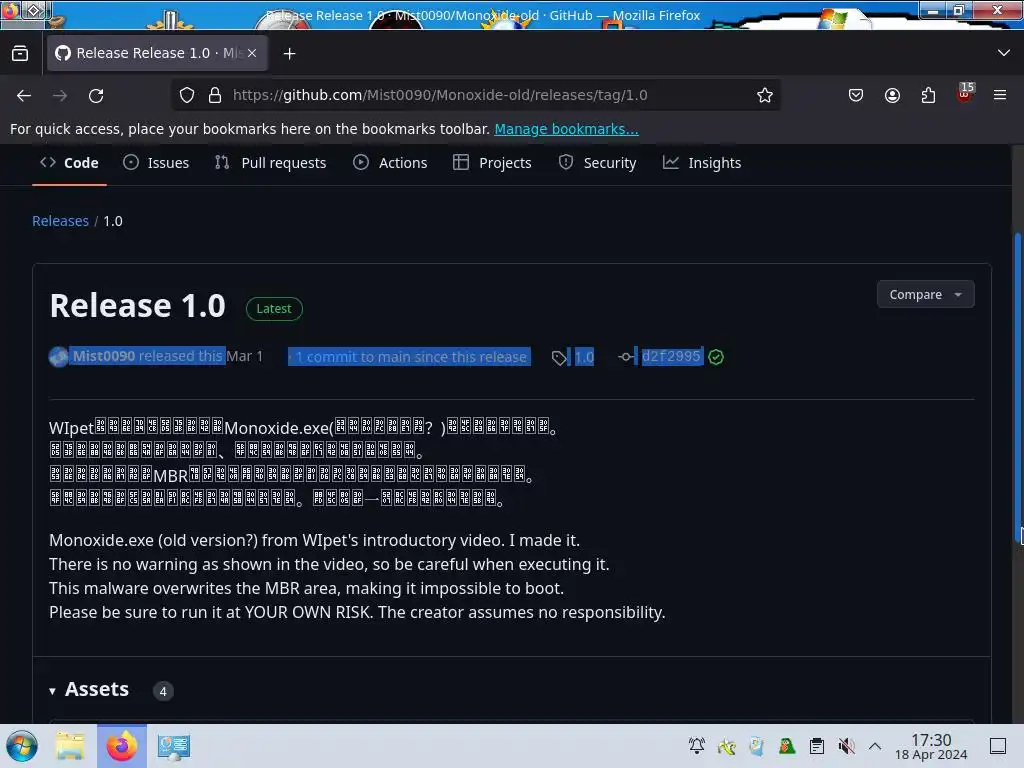Open Firefox application hamburger menu
The image size is (1024, 768).
click(x=1000, y=95)
